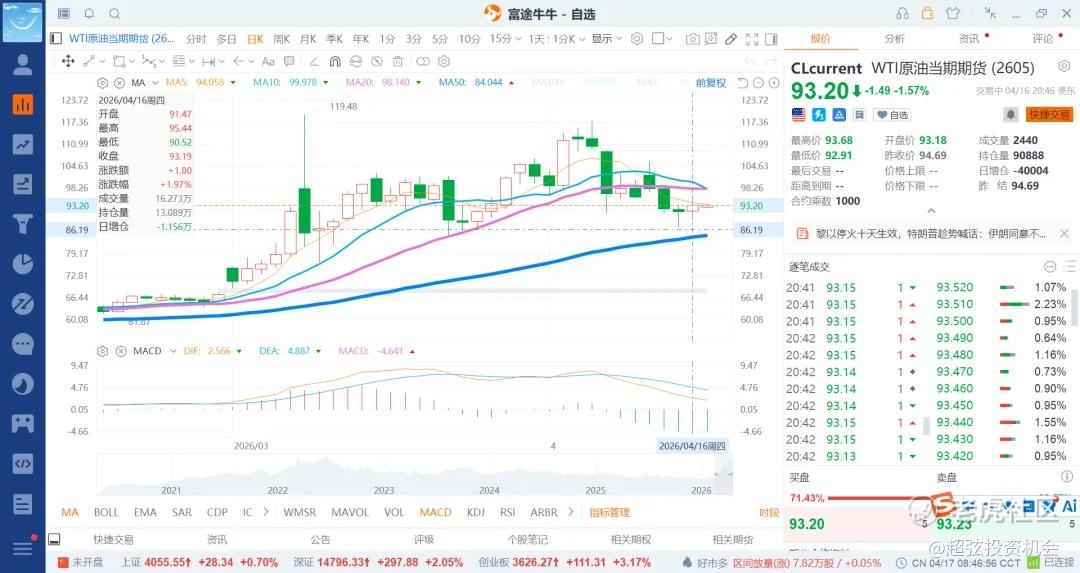Collapse quote details with the up chevron
The width and height of the screenshot is (1080, 573).
click(x=931, y=211)
